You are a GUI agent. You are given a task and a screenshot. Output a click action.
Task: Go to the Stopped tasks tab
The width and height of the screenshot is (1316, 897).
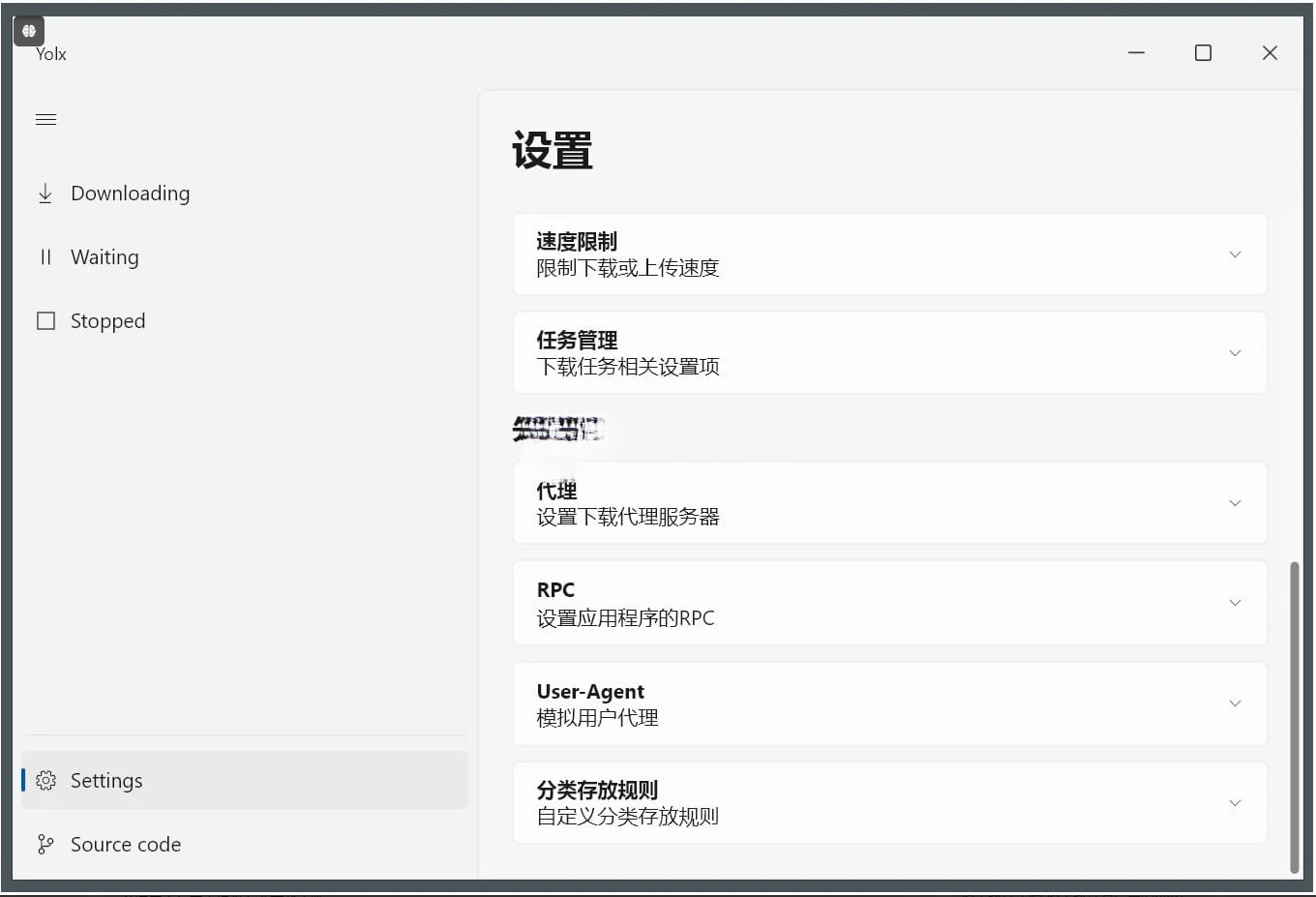click(107, 321)
